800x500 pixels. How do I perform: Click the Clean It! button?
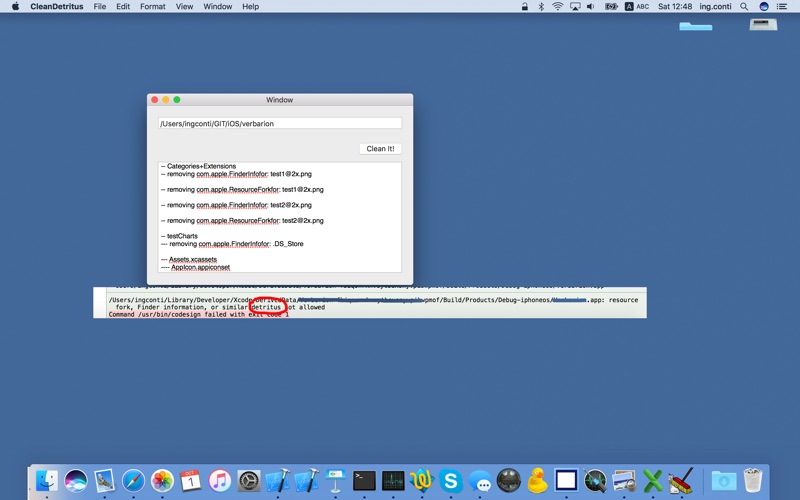(380, 148)
